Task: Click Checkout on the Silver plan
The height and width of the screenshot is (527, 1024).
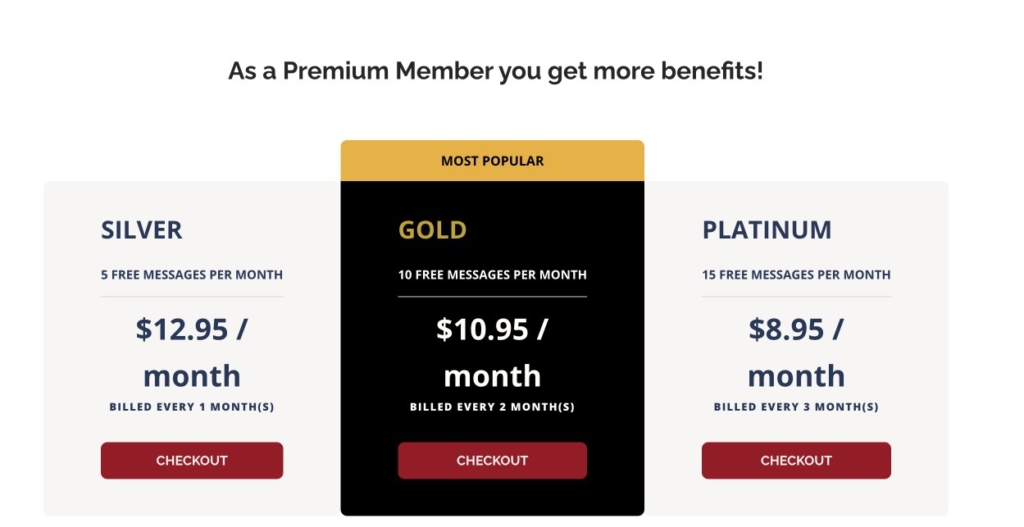Action: (191, 461)
